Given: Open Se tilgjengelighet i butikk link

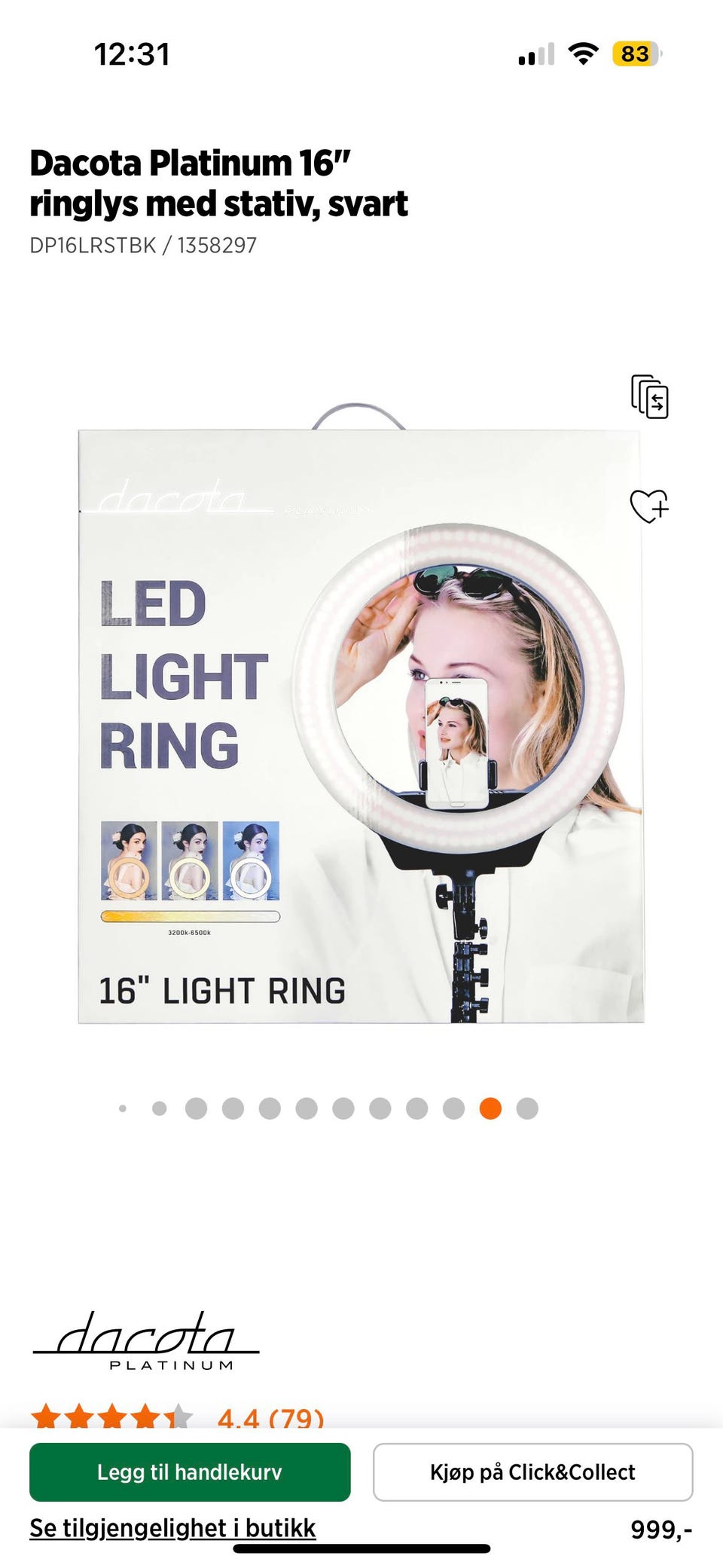Looking at the screenshot, I should 172,1527.
